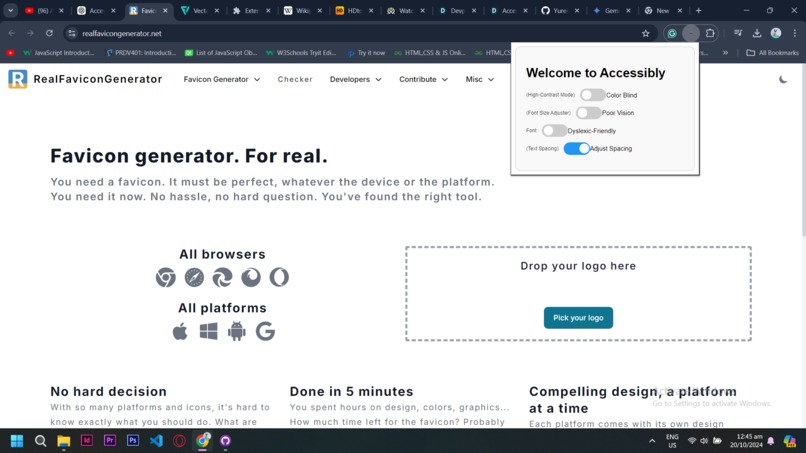
Task: Open File Explorer from taskbar
Action: [63, 441]
